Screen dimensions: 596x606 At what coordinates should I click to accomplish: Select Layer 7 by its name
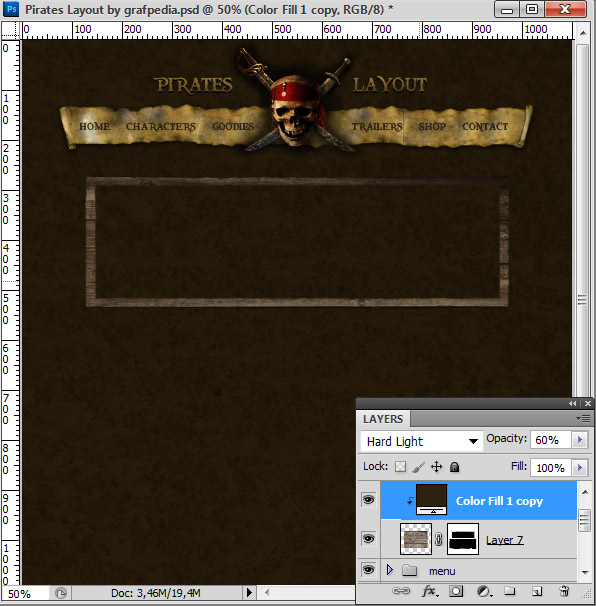point(504,540)
